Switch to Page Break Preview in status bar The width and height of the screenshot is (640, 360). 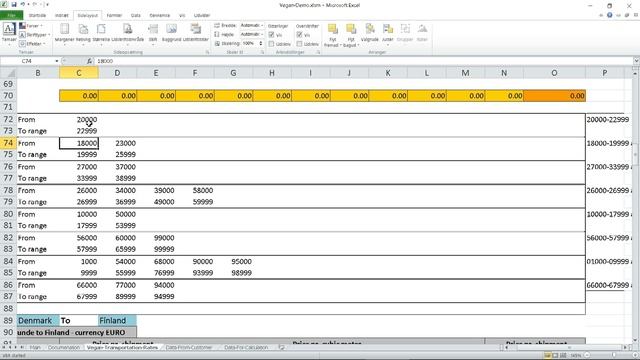(x=563, y=356)
